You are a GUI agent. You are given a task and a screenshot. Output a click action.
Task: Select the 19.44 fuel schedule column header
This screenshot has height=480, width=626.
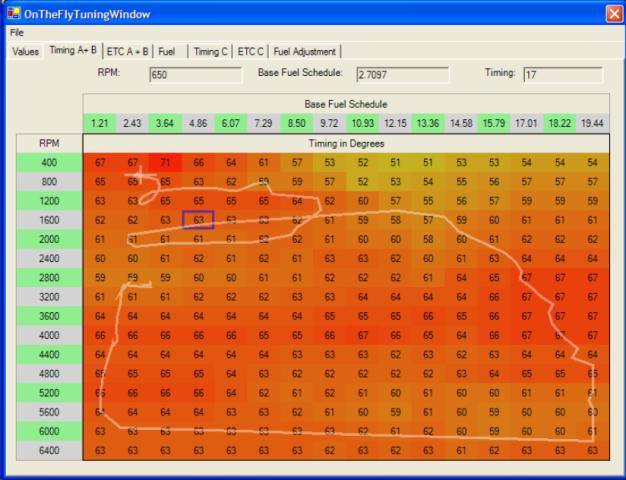click(592, 123)
